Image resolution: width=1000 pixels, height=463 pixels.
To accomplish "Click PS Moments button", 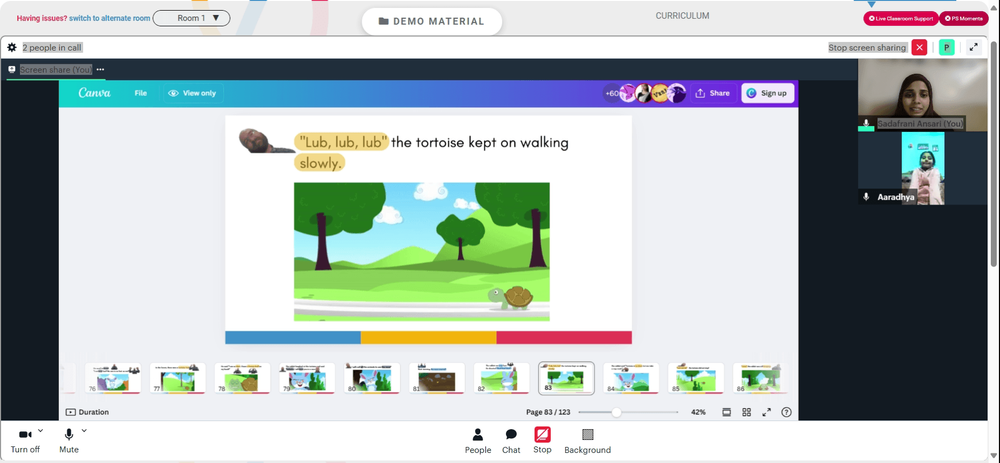I will (x=964, y=18).
